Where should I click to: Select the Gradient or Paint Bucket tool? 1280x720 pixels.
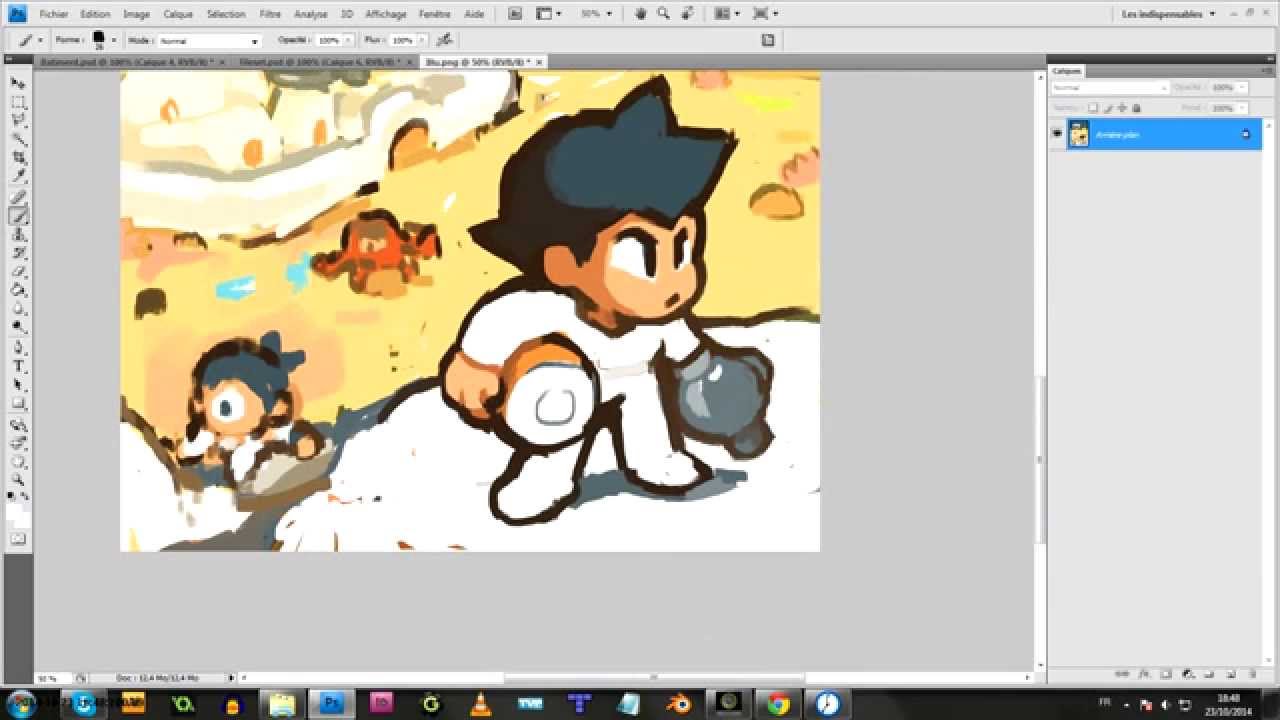coord(18,291)
